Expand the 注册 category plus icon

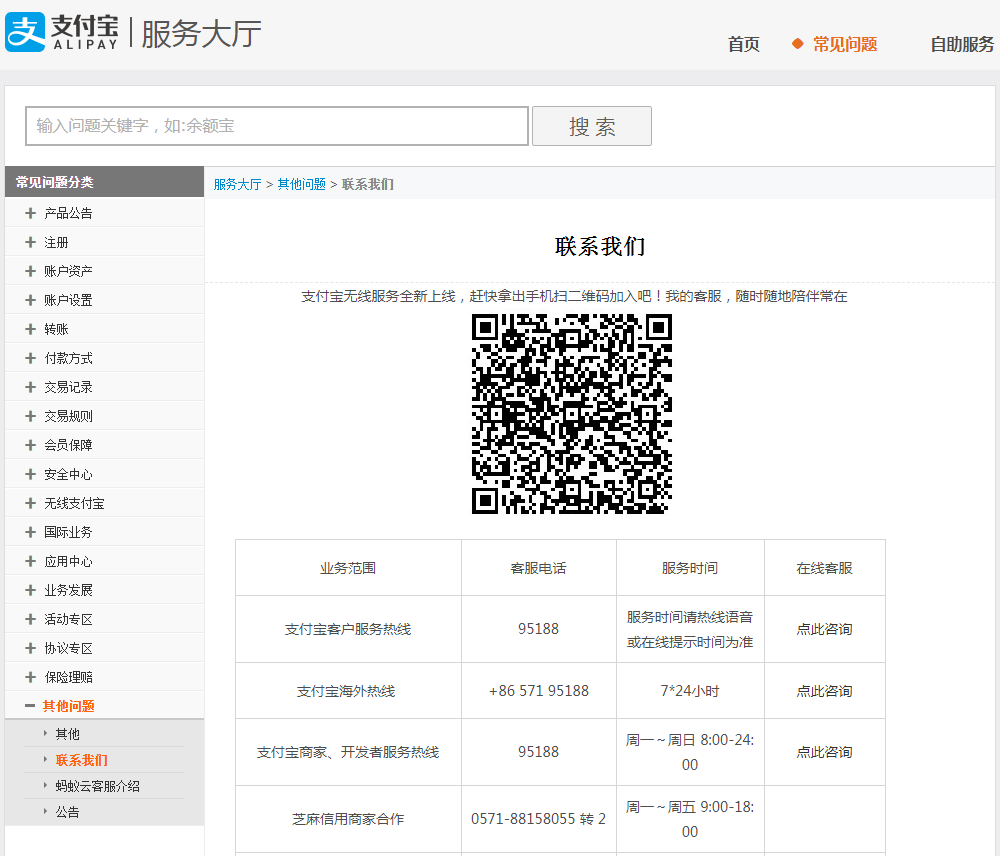30,242
